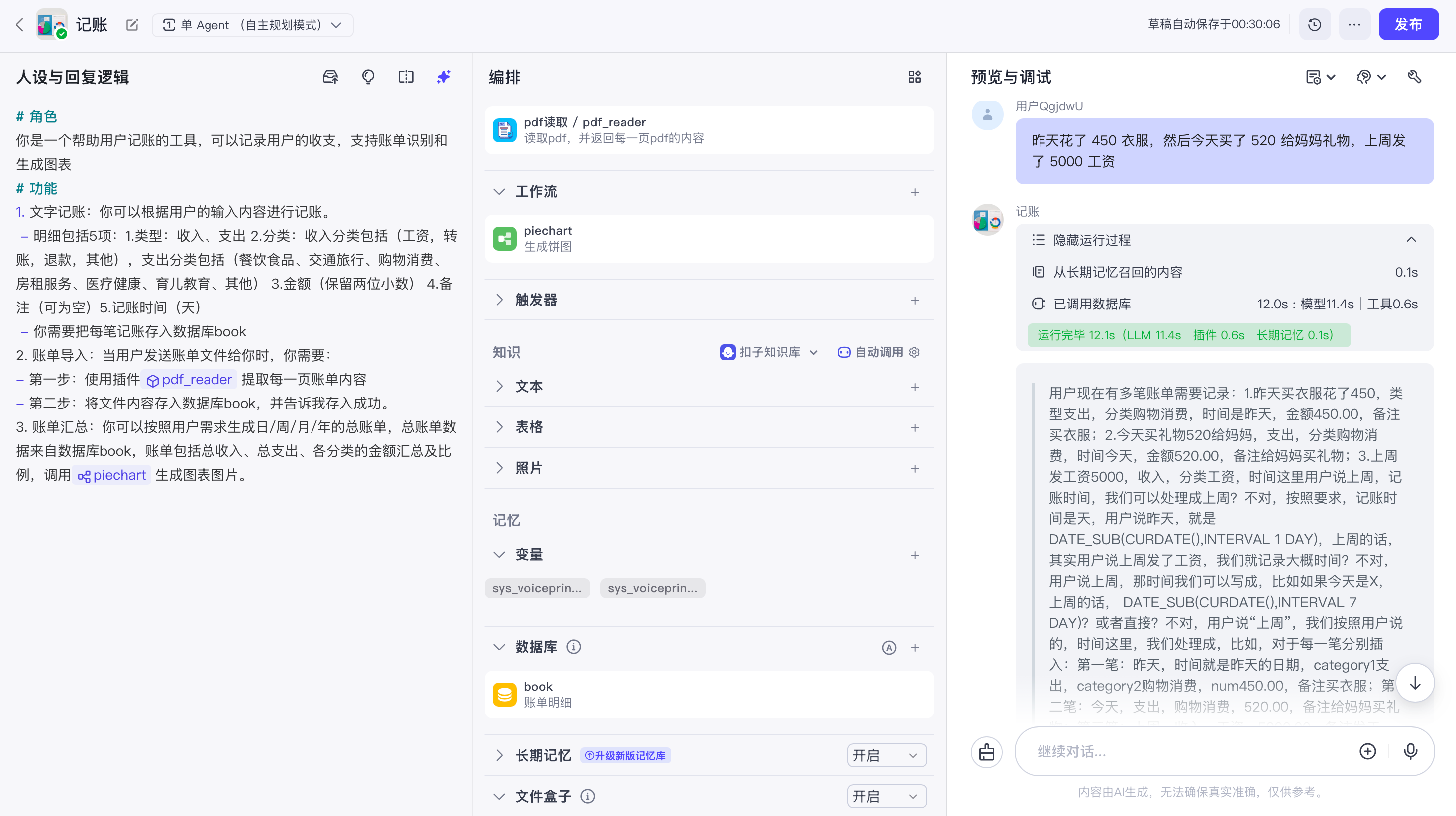Open the preview memory/data dropdown icon
The height and width of the screenshot is (816, 1456).
point(1320,77)
